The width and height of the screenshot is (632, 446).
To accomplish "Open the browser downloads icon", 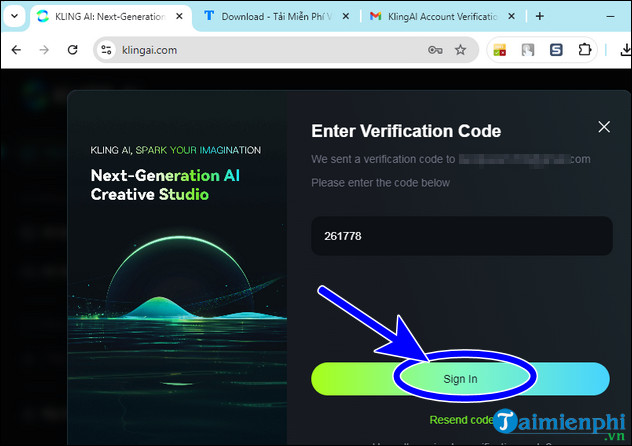I will [626, 50].
